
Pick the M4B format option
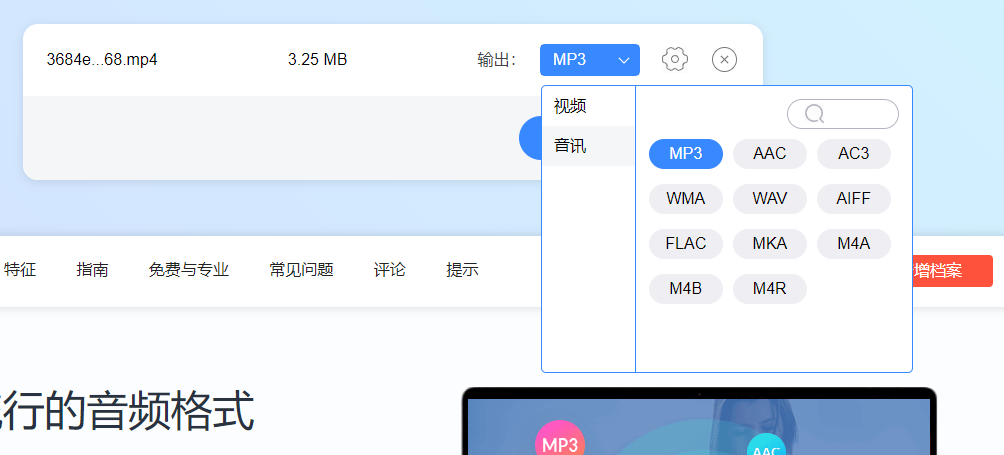(686, 289)
